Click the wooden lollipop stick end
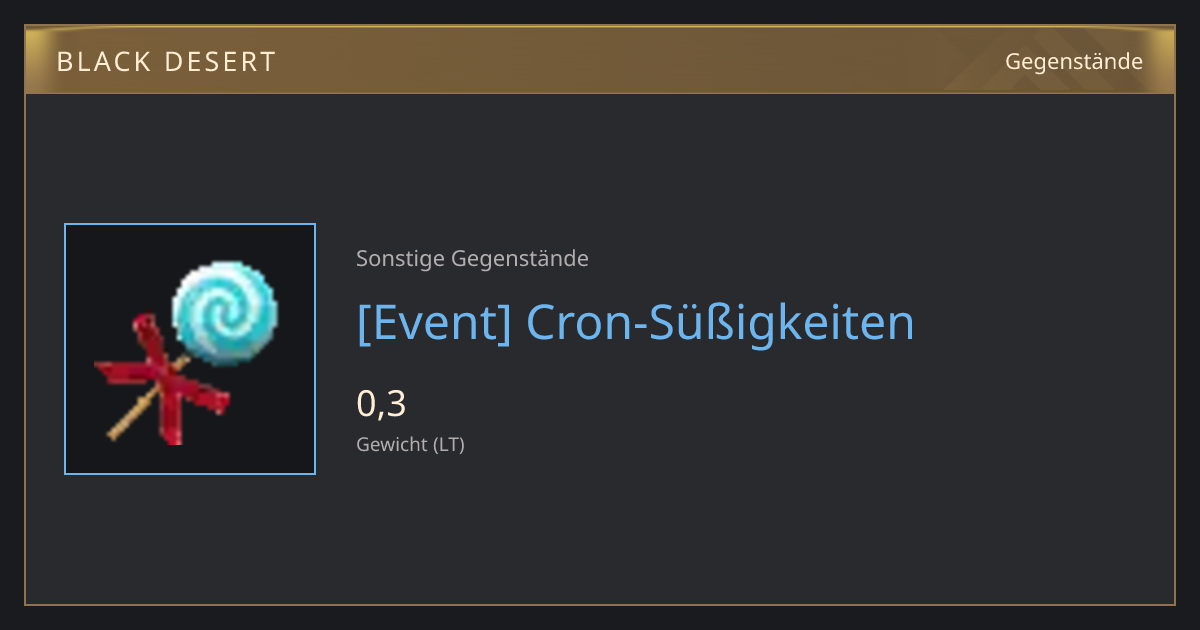1200x630 pixels. tap(118, 432)
